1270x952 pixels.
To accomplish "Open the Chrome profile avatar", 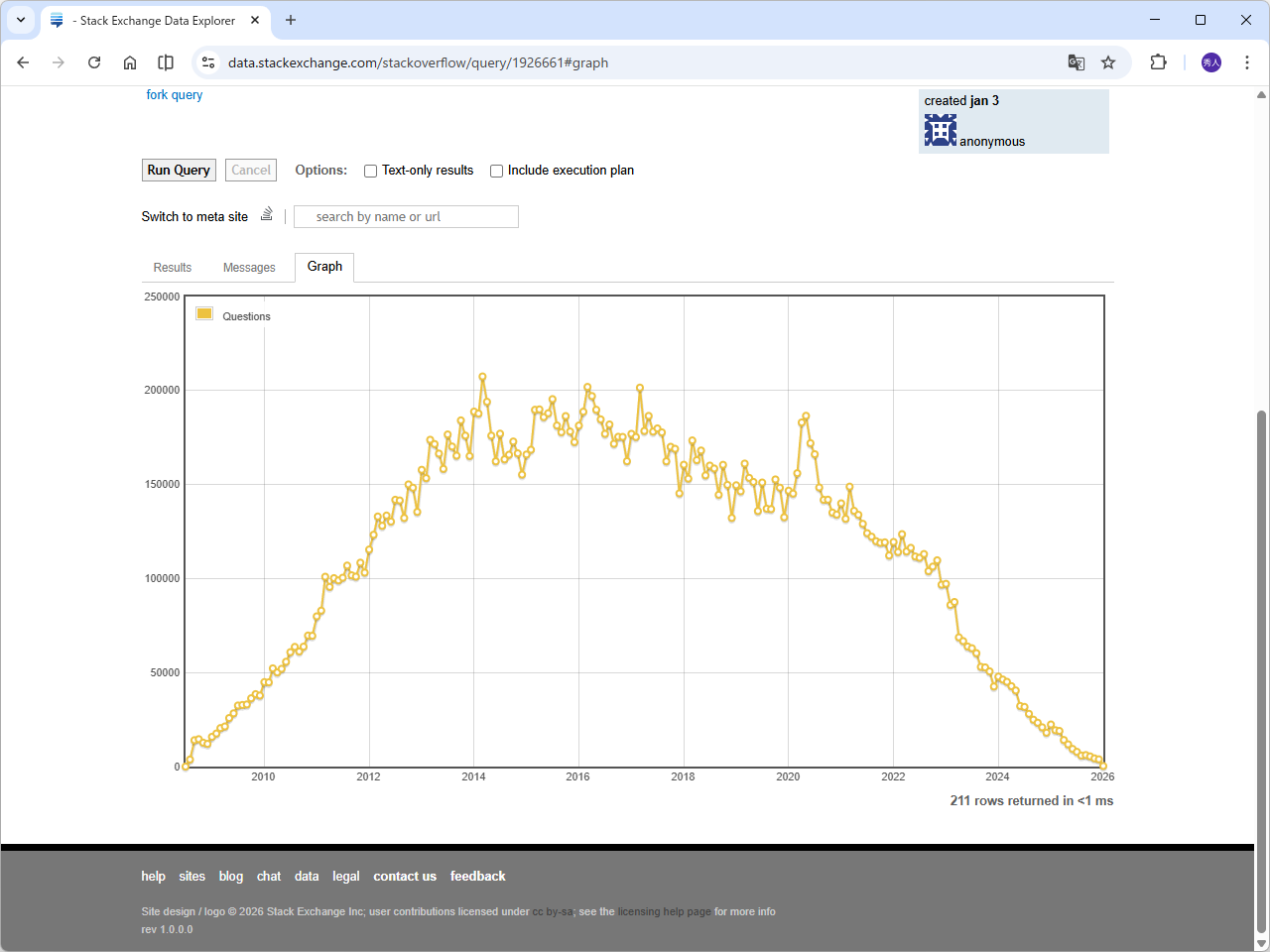I will coord(1211,62).
